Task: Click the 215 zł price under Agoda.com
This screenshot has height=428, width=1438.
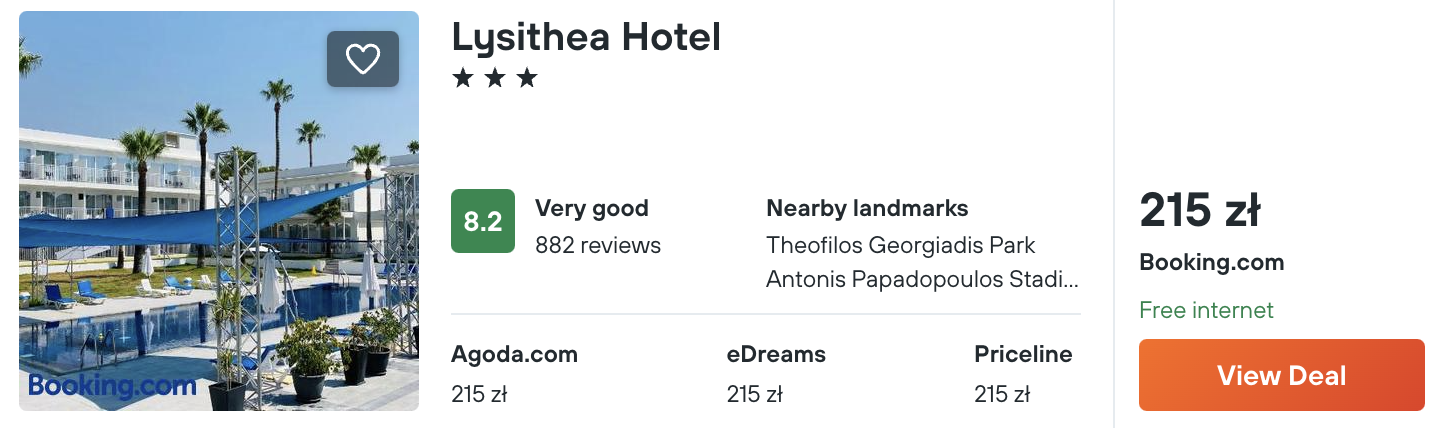Action: tap(479, 394)
